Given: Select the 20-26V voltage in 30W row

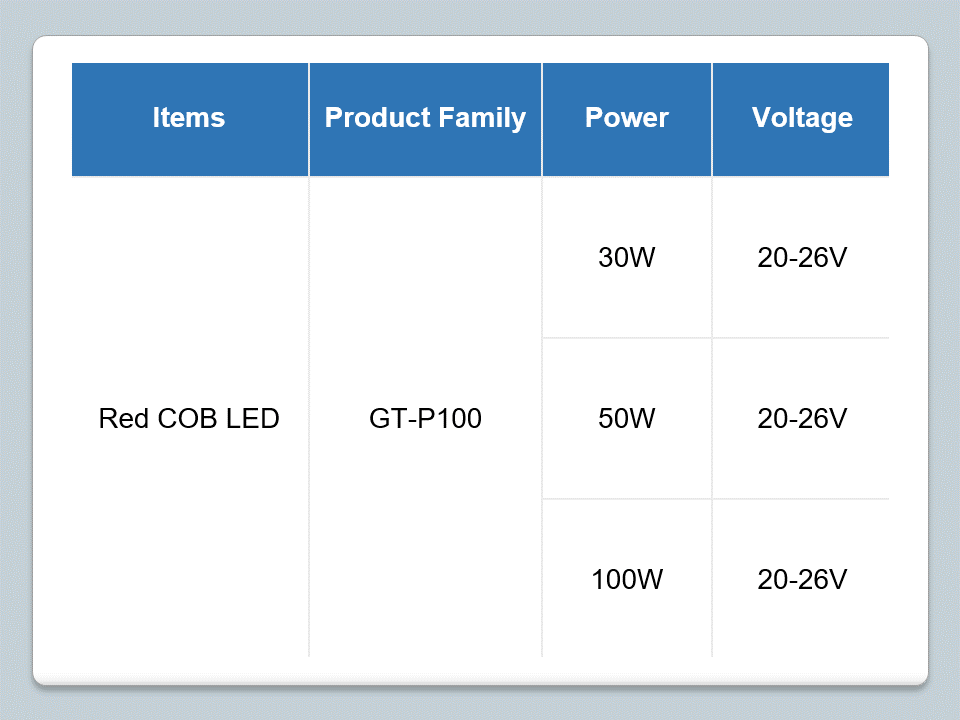Looking at the screenshot, I should coord(801,258).
